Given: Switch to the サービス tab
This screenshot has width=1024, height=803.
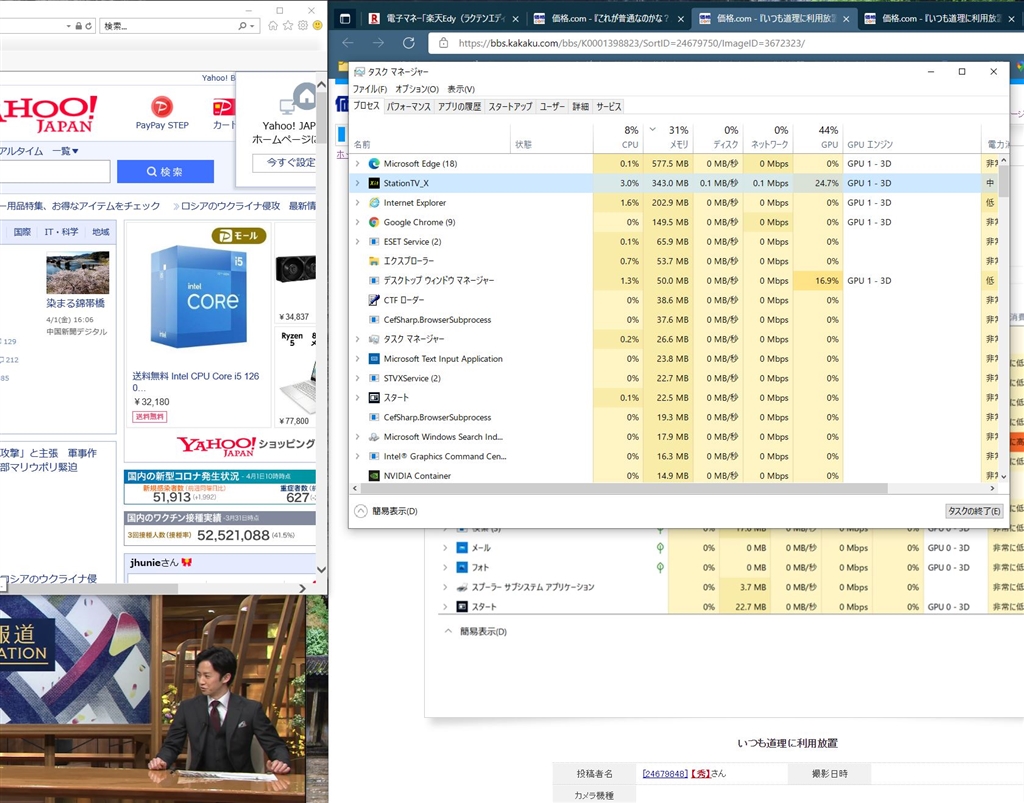Looking at the screenshot, I should tap(609, 106).
